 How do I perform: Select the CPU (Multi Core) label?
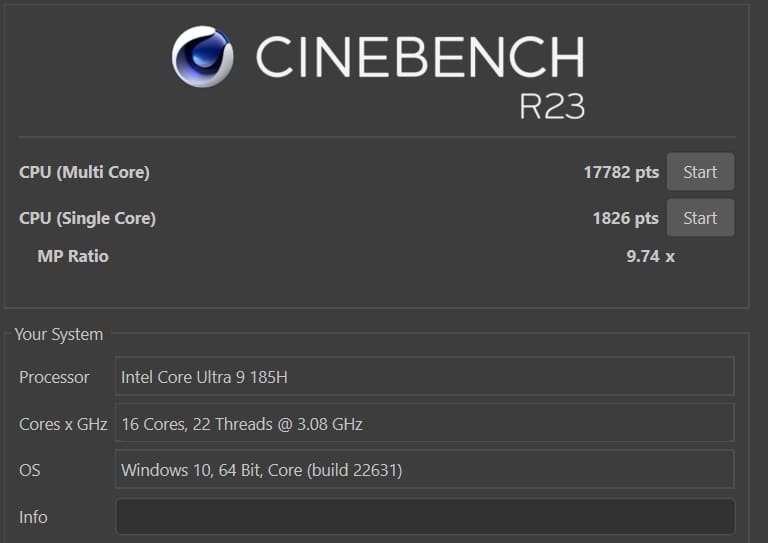click(x=84, y=172)
